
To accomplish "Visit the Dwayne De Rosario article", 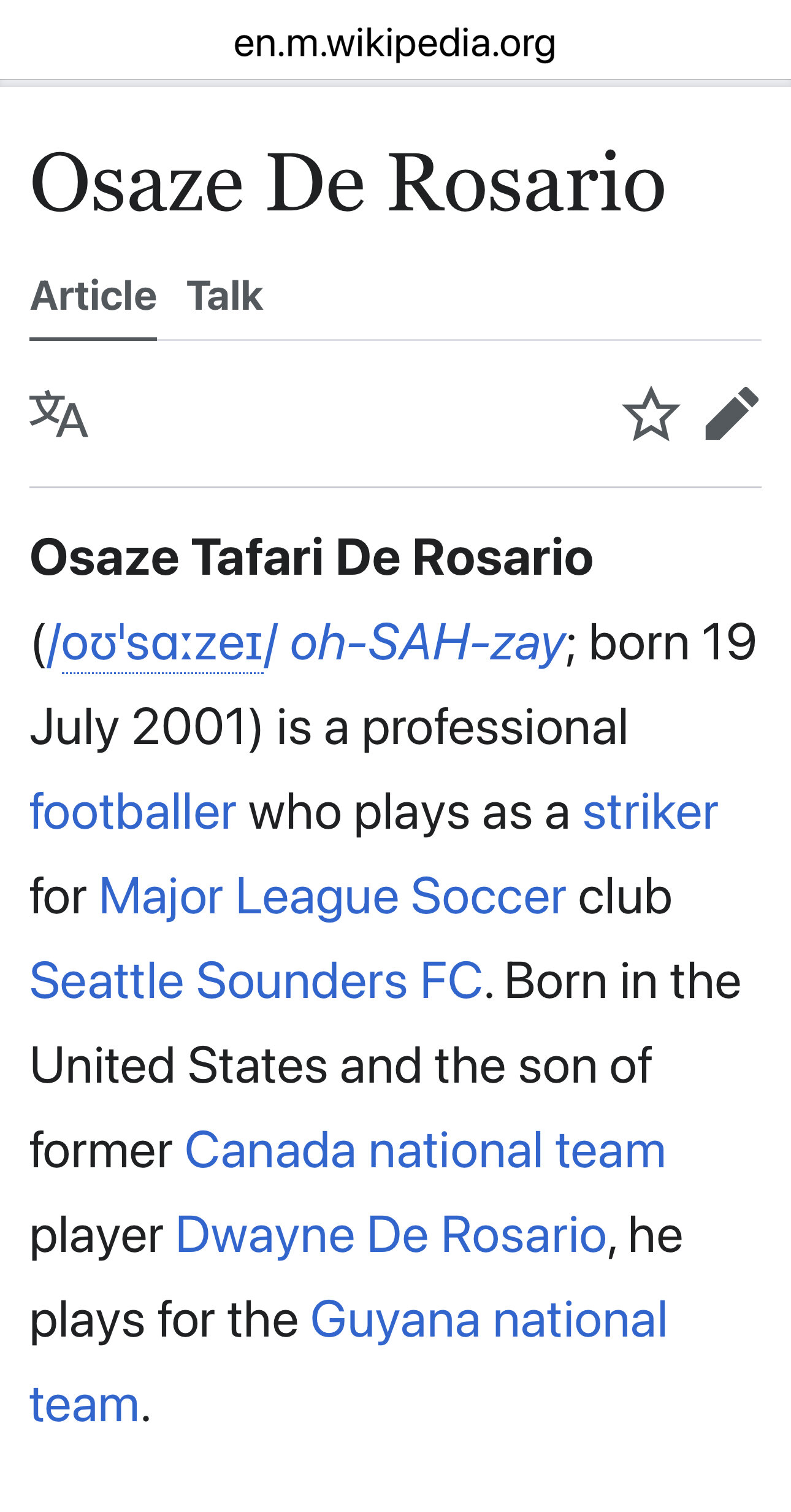I will (391, 1235).
